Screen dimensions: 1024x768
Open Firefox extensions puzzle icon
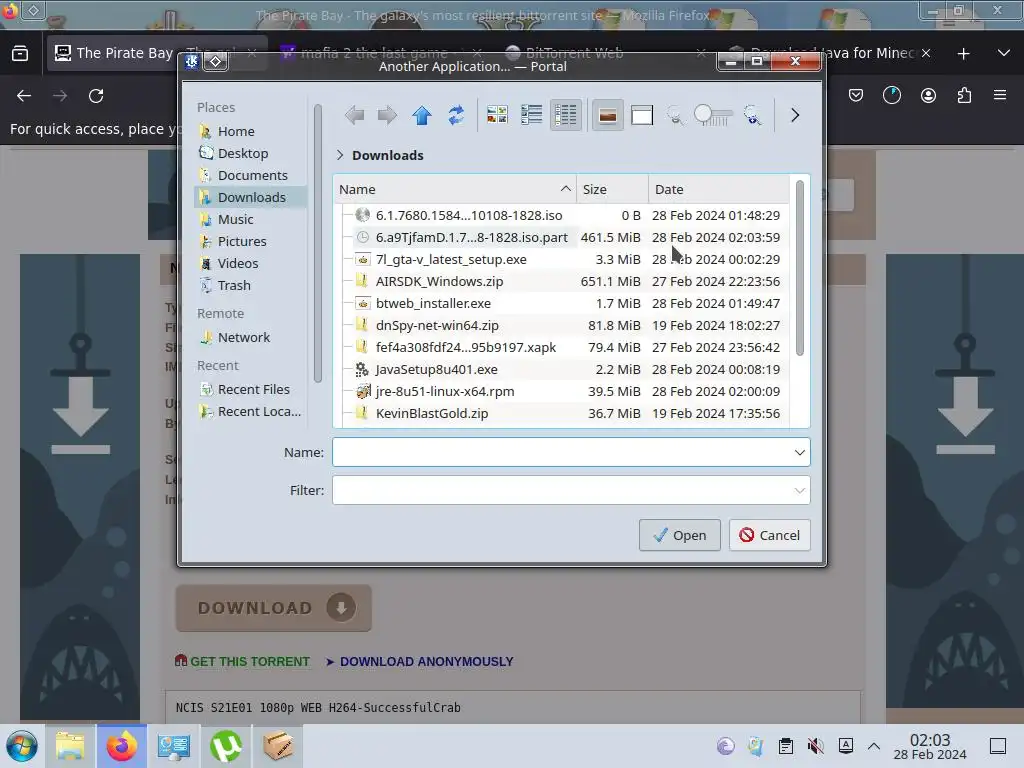click(x=964, y=96)
